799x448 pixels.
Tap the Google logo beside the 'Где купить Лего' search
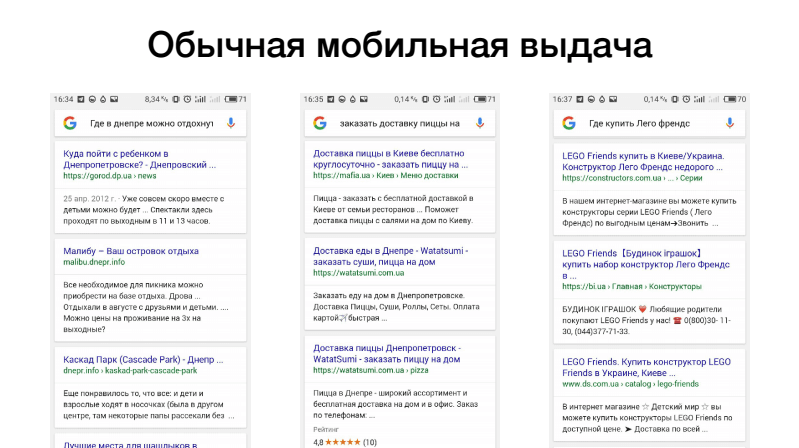coord(569,123)
